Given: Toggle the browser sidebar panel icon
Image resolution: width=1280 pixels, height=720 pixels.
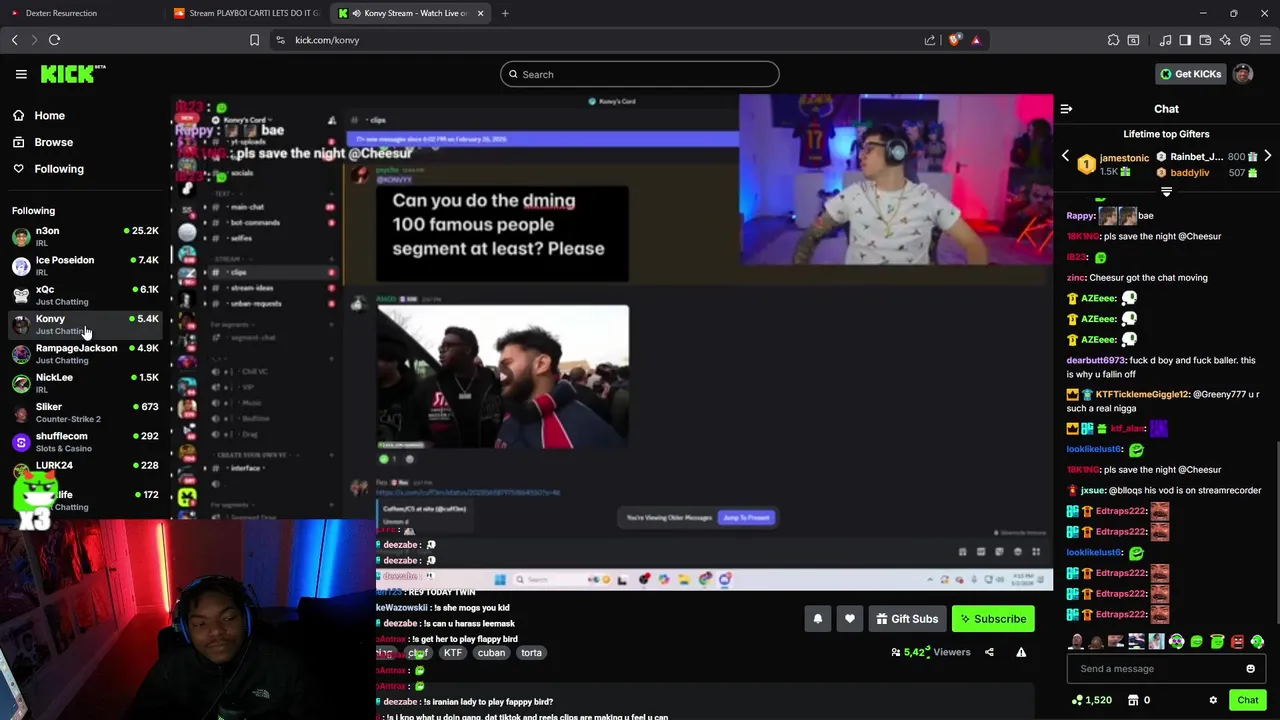Looking at the screenshot, I should [1185, 40].
